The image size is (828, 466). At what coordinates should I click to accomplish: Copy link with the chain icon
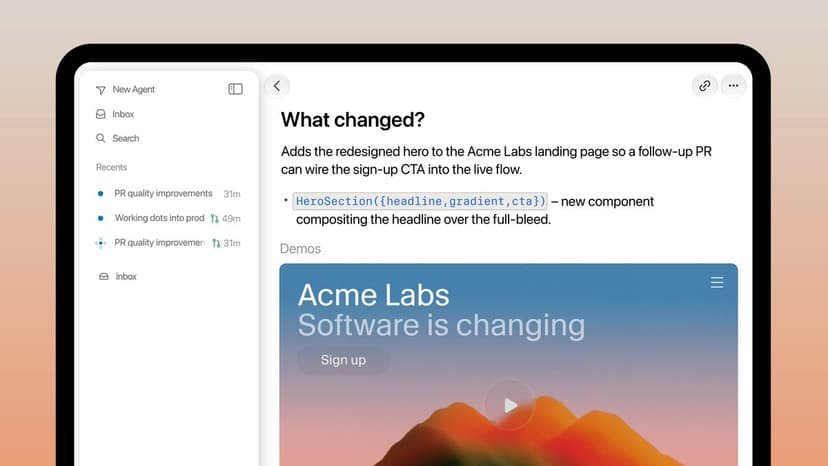point(704,86)
